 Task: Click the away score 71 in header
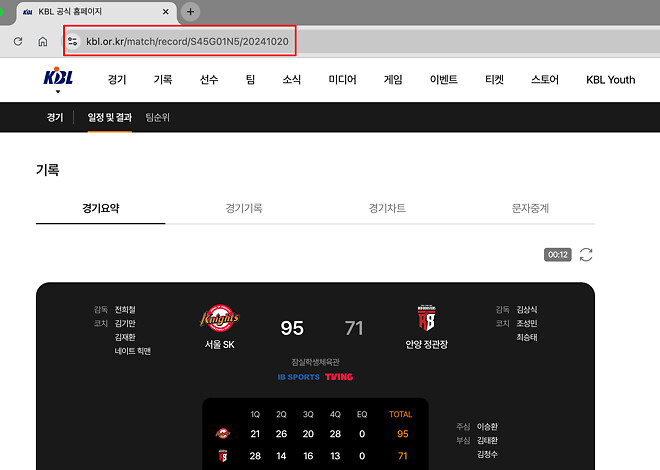click(354, 328)
